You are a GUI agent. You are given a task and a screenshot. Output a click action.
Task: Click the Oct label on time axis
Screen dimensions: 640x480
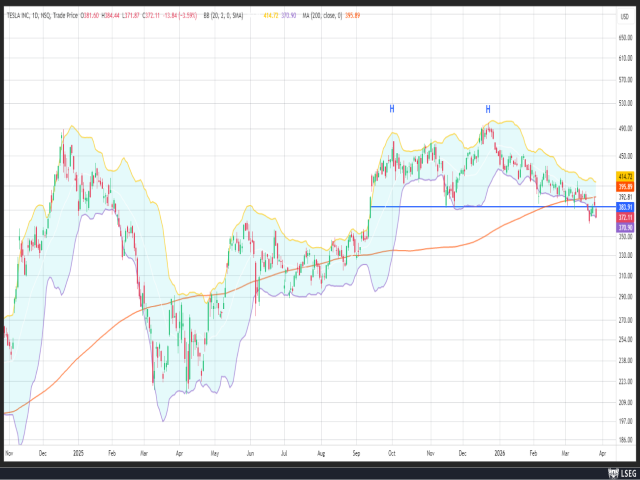(392, 453)
